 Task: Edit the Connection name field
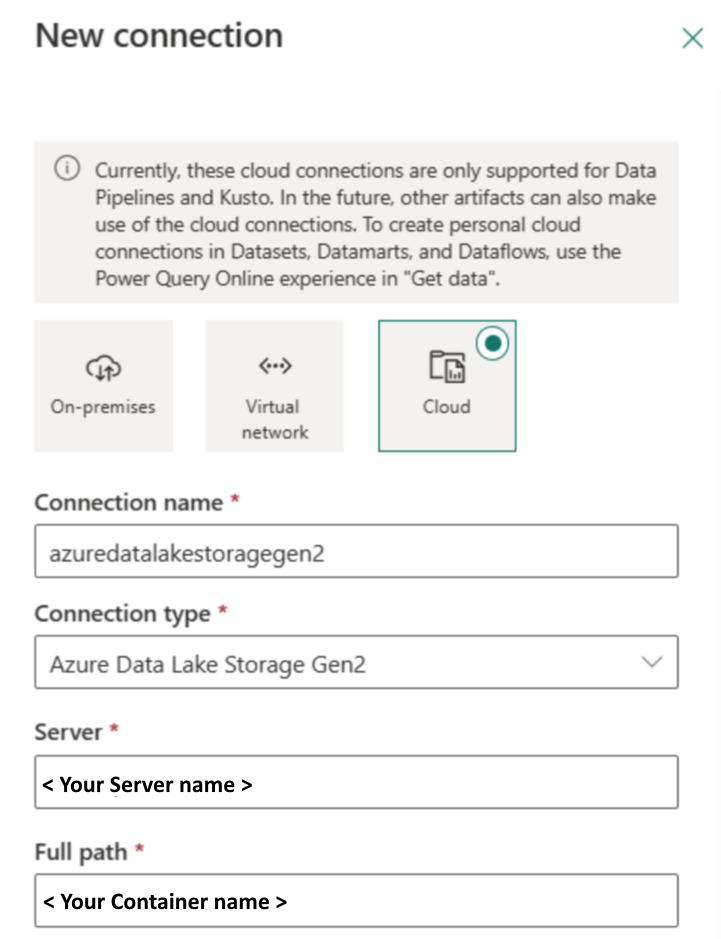coord(356,551)
